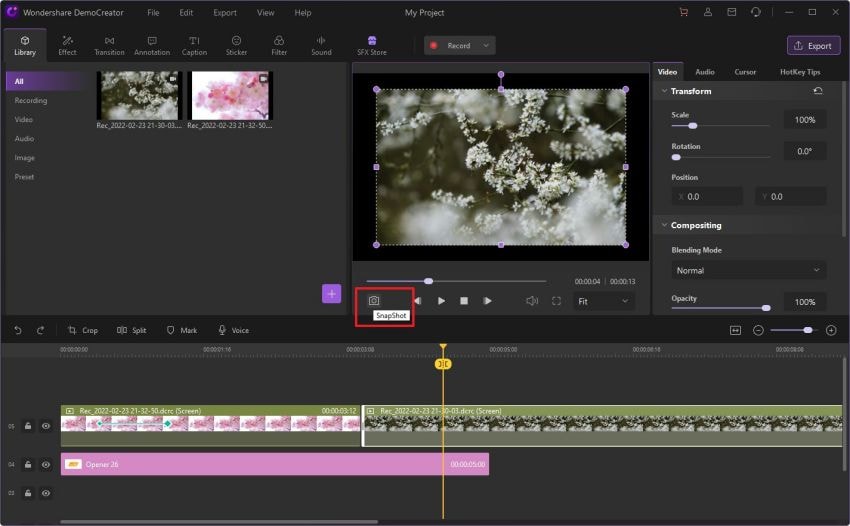This screenshot has width=850, height=526.
Task: Open the Effect panel
Action: click(x=67, y=46)
